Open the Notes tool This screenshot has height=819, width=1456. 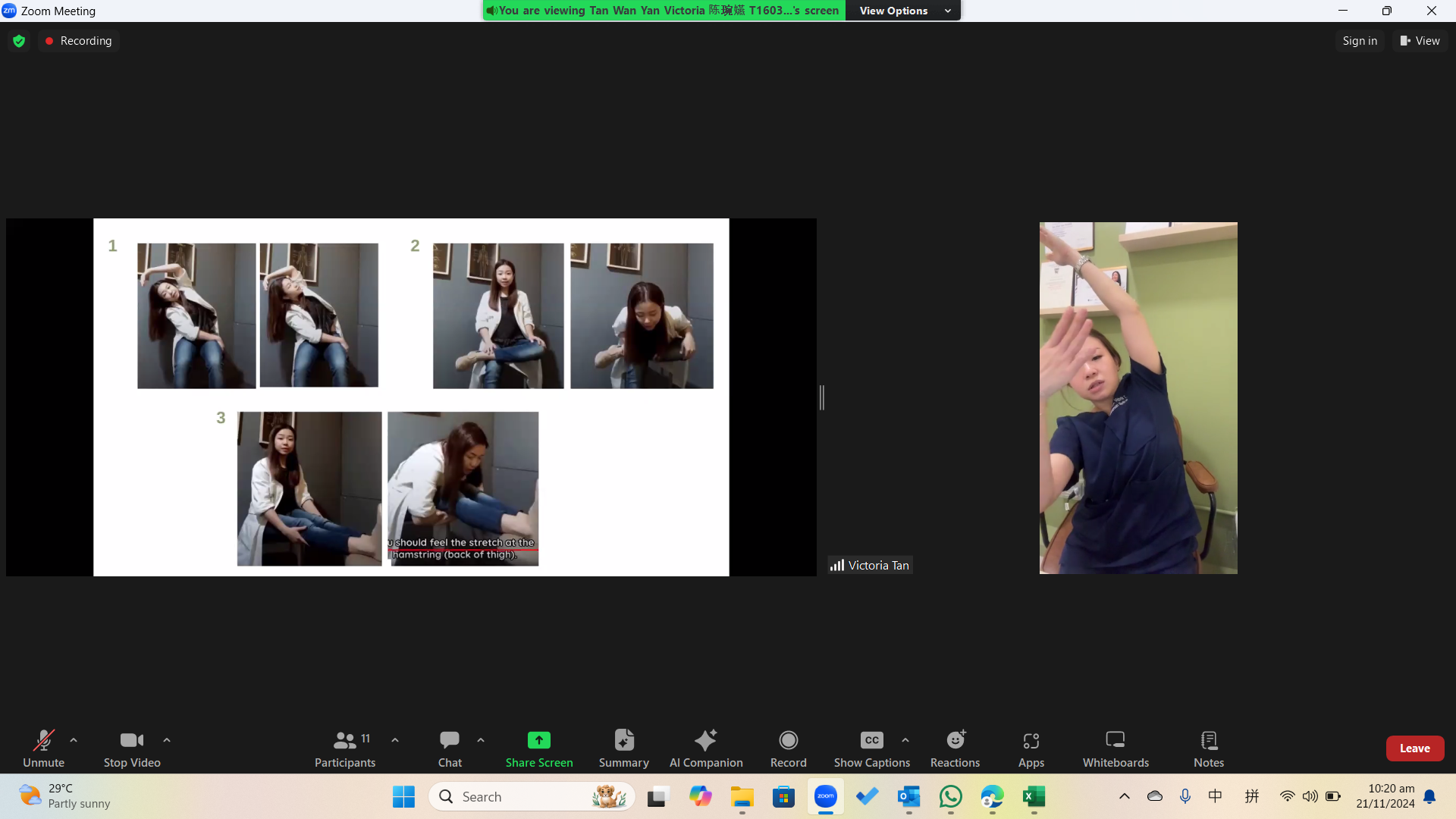click(1208, 748)
